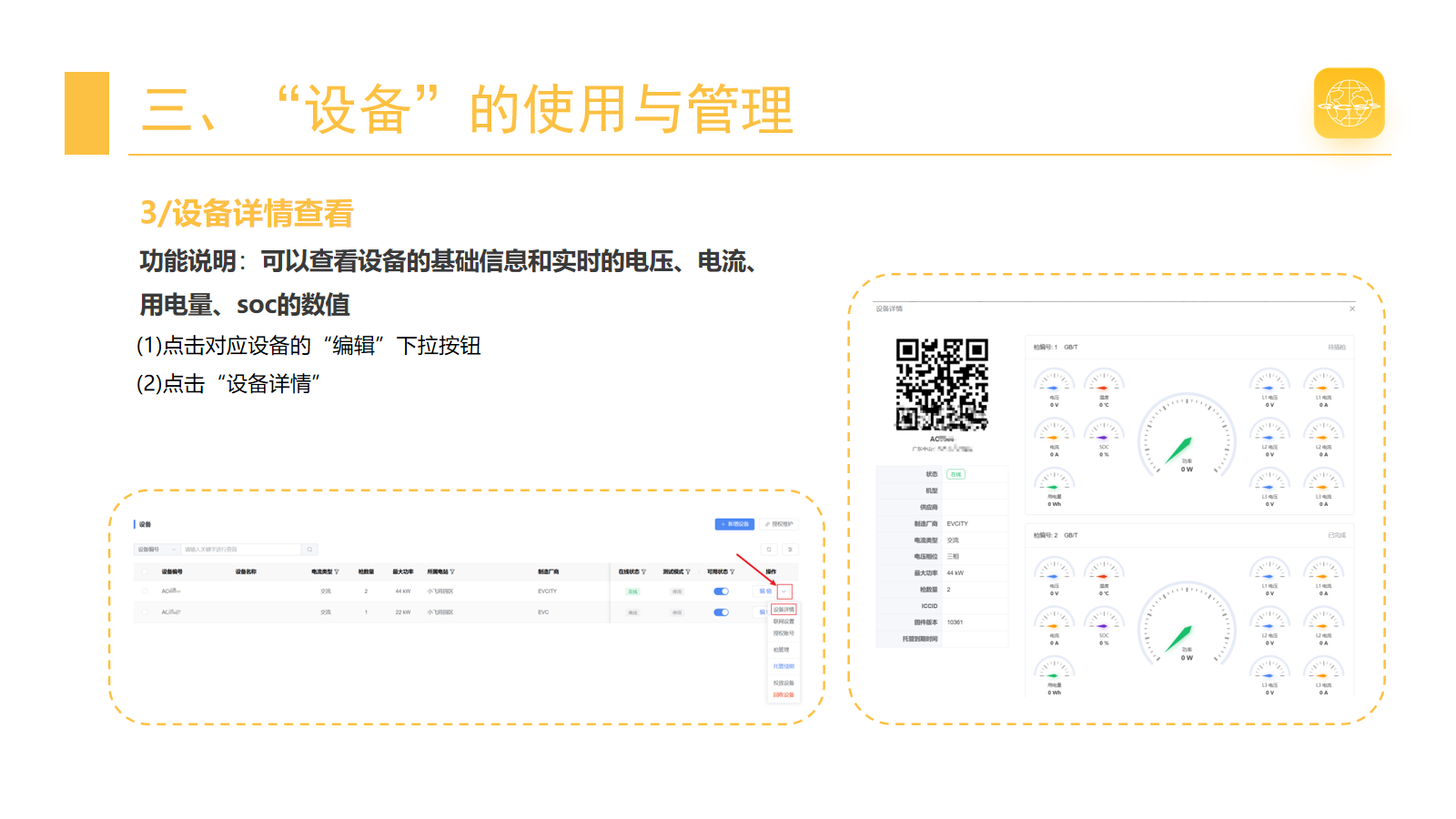Select 投放设备 from the dropdown menu
This screenshot has height=819, width=1456.
784,682
